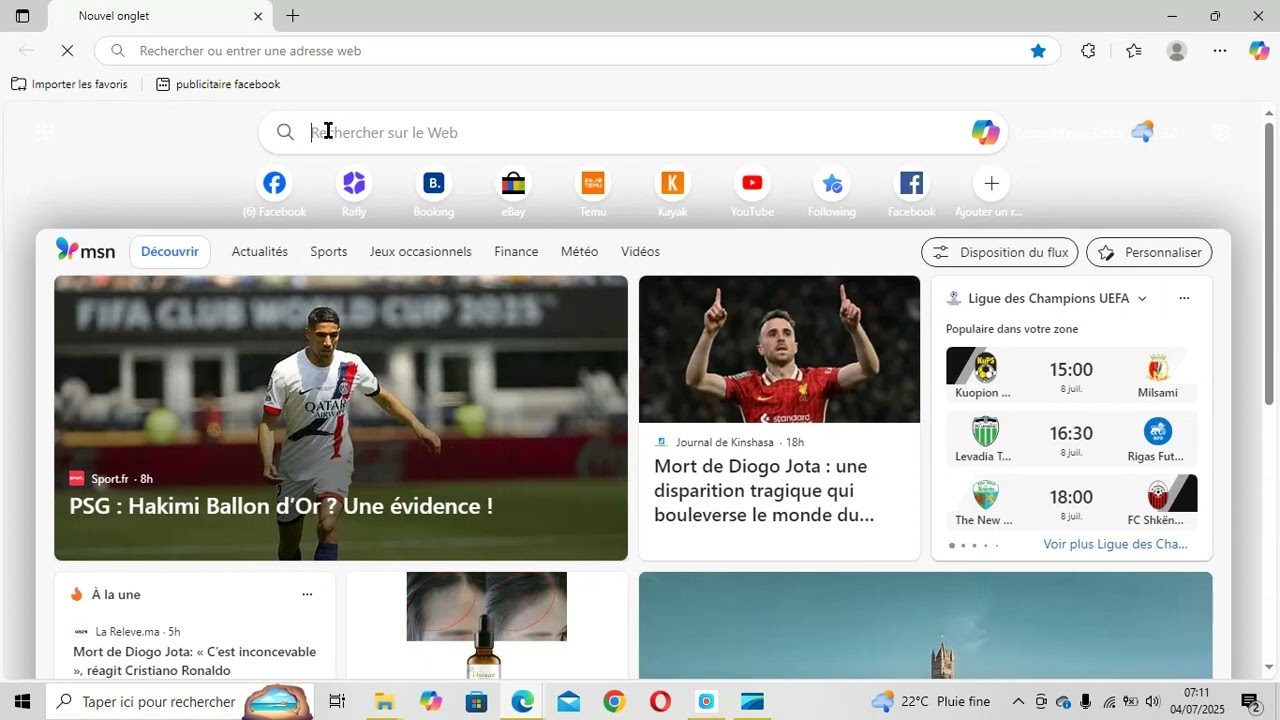The image size is (1280, 720).
Task: Click the MSN logo
Action: [x=86, y=251]
